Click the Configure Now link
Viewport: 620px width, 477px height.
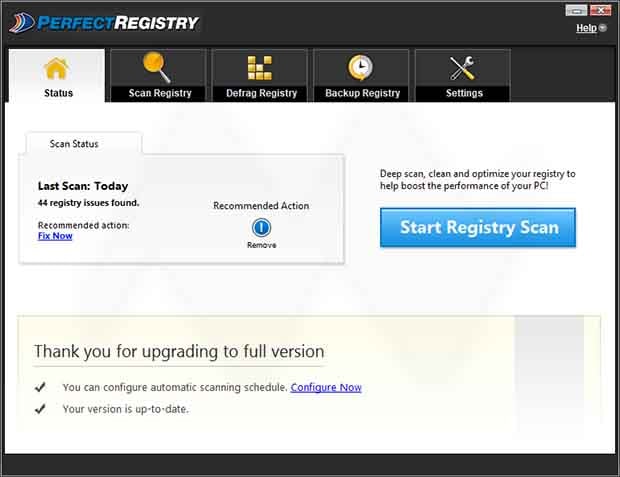(x=326, y=388)
